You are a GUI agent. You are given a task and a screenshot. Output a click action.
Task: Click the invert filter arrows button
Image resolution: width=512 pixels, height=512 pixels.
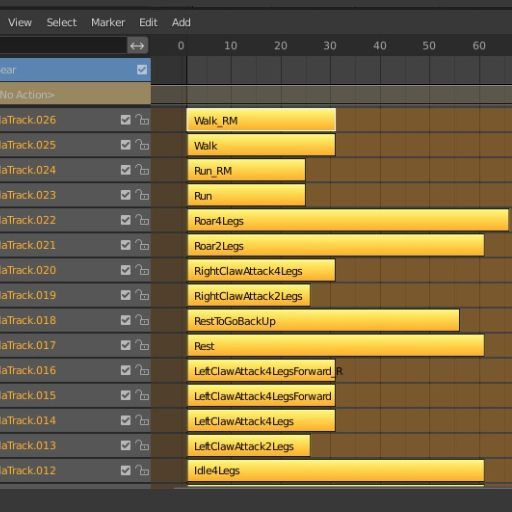point(137,45)
